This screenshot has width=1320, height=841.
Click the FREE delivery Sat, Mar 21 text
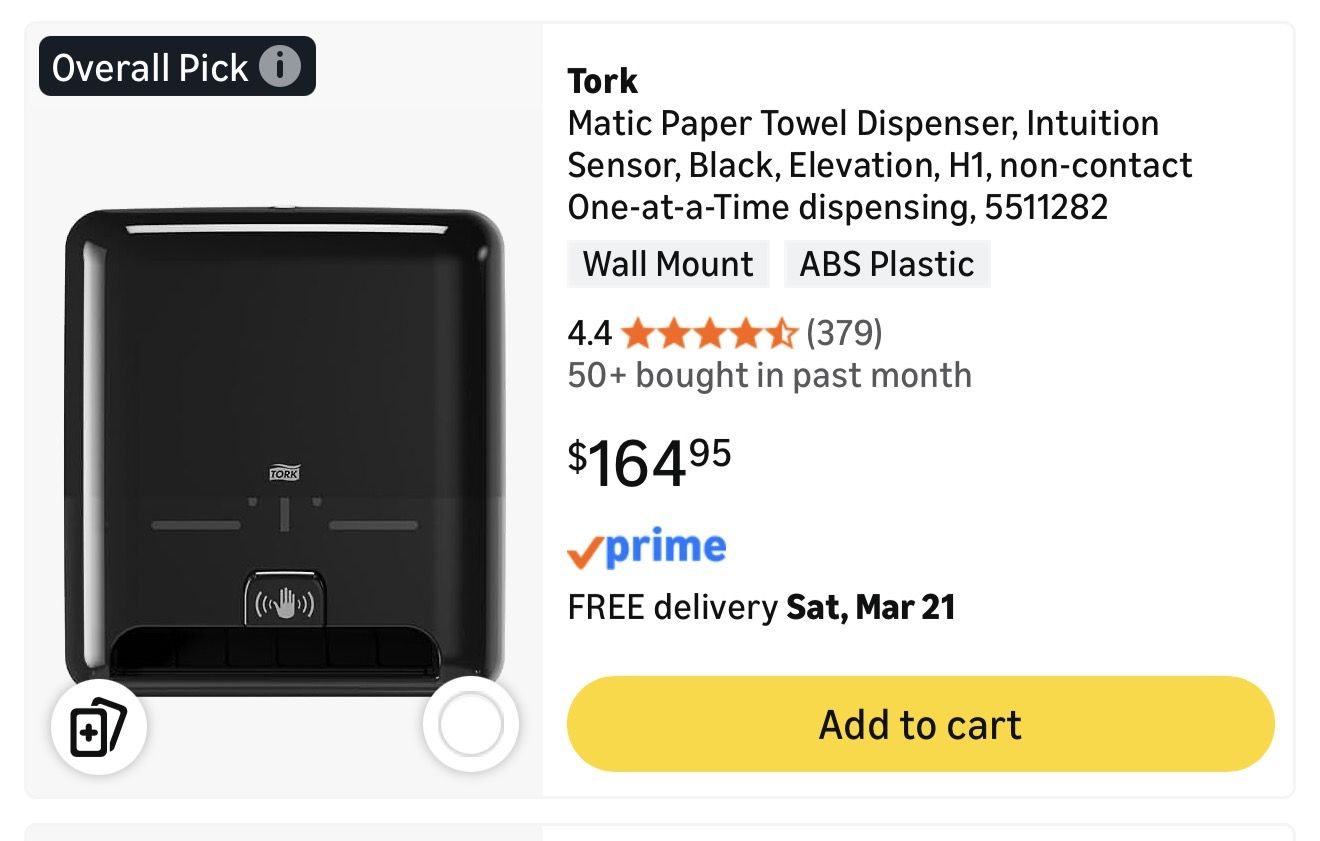pos(761,607)
